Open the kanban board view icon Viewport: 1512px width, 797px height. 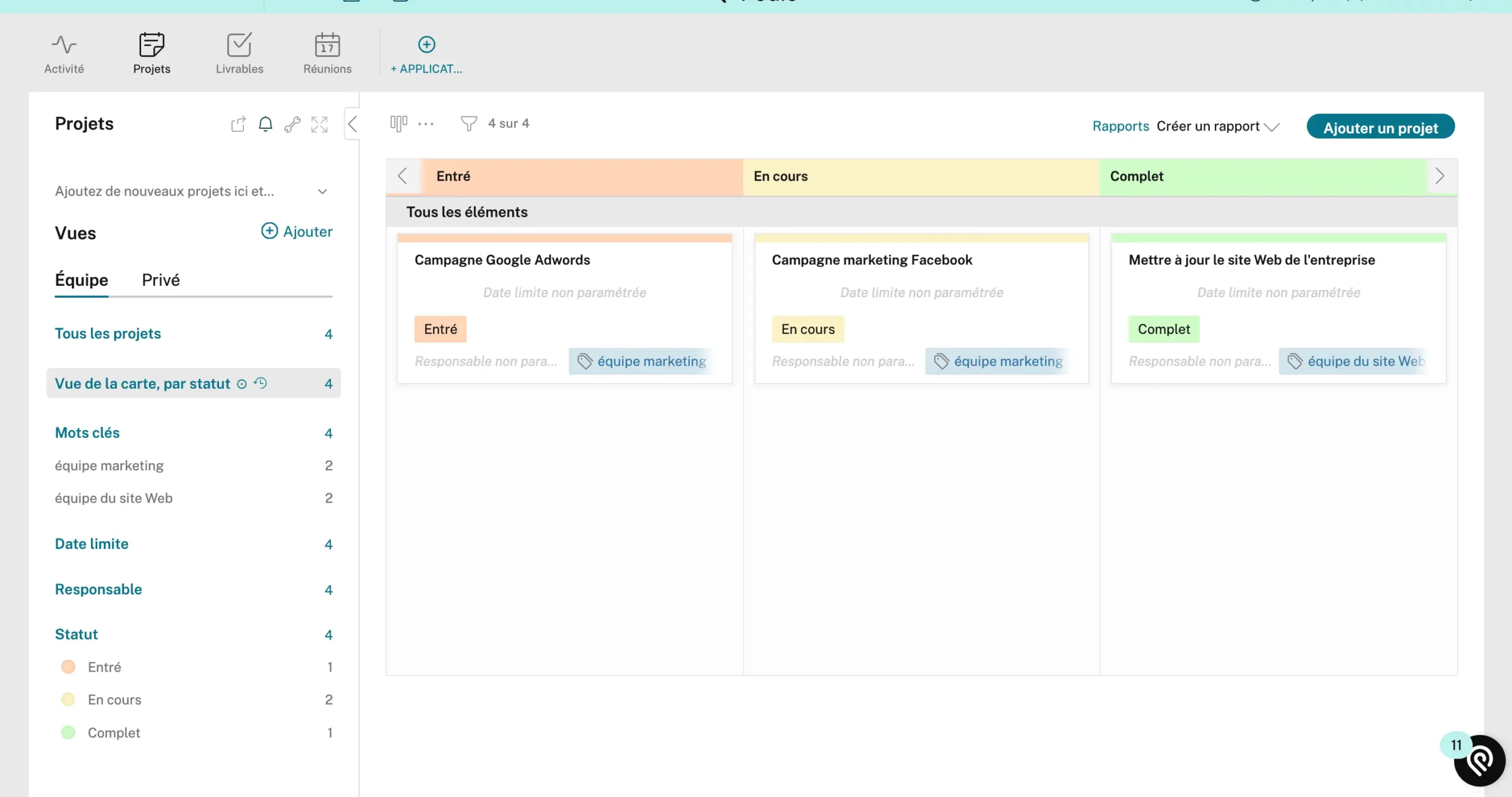click(399, 123)
